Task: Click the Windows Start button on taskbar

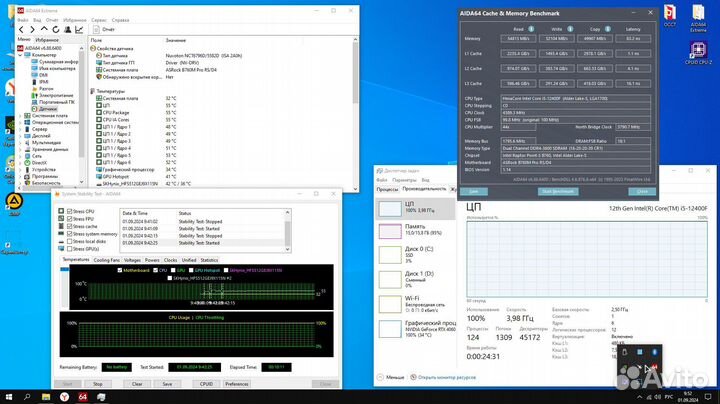Action: (9, 395)
